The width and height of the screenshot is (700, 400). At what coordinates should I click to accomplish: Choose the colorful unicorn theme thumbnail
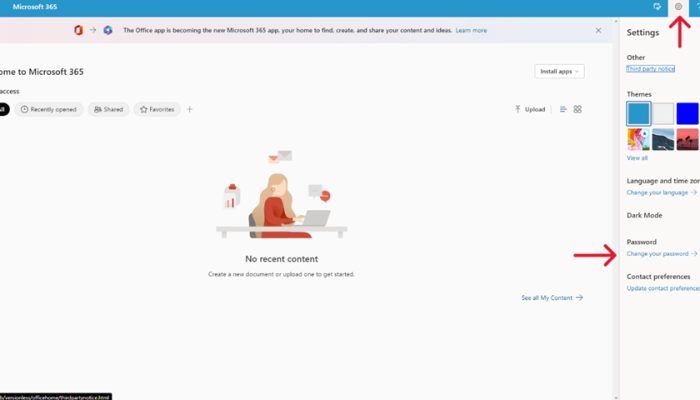pos(638,139)
